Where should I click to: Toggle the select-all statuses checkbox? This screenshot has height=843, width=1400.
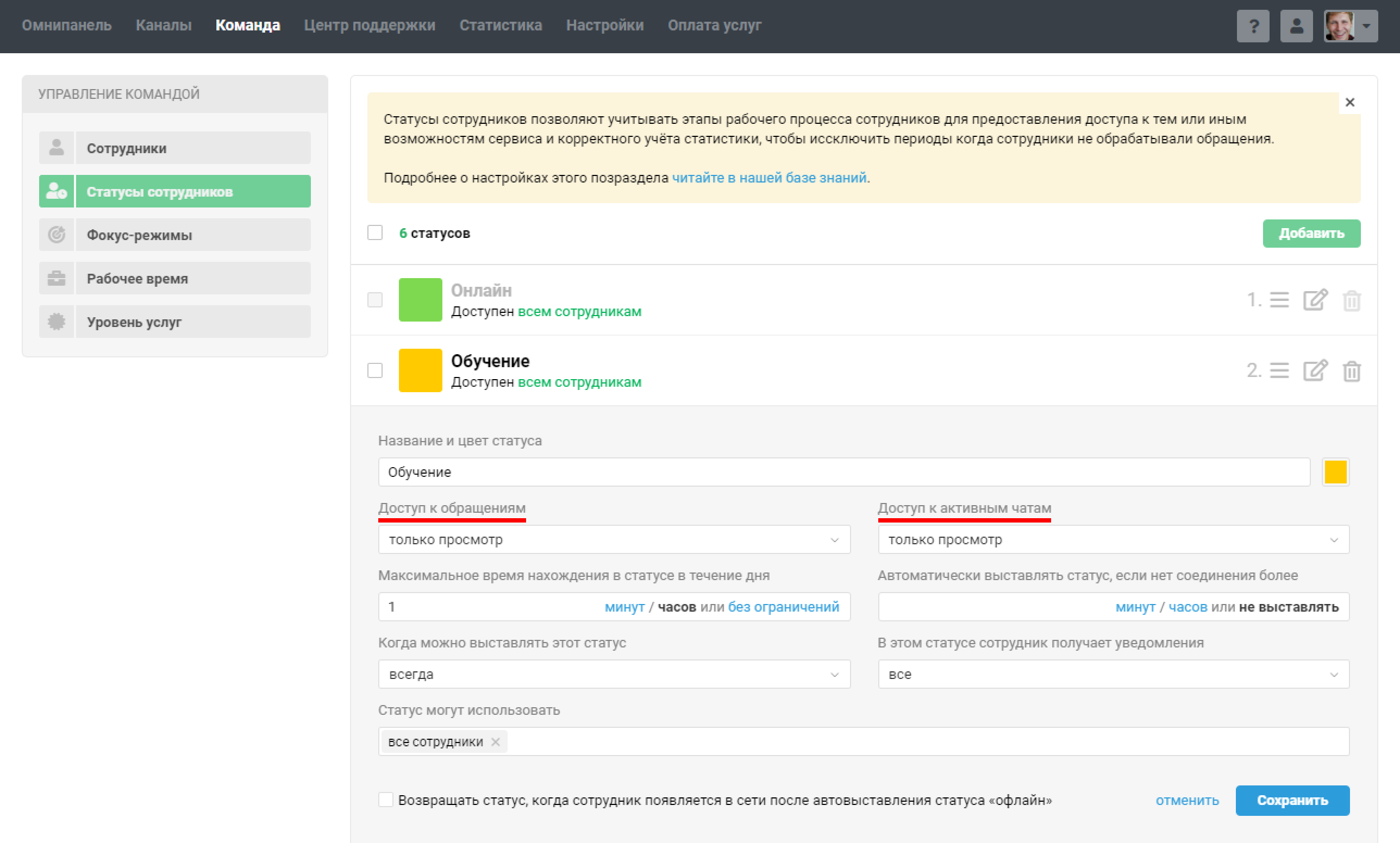375,232
